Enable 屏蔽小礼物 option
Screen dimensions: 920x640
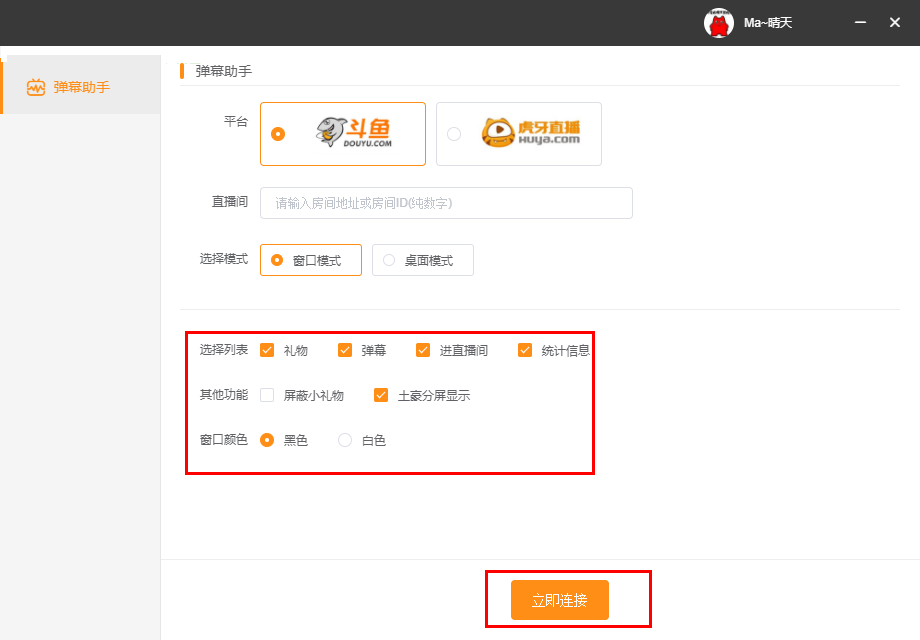pyautogui.click(x=267, y=395)
